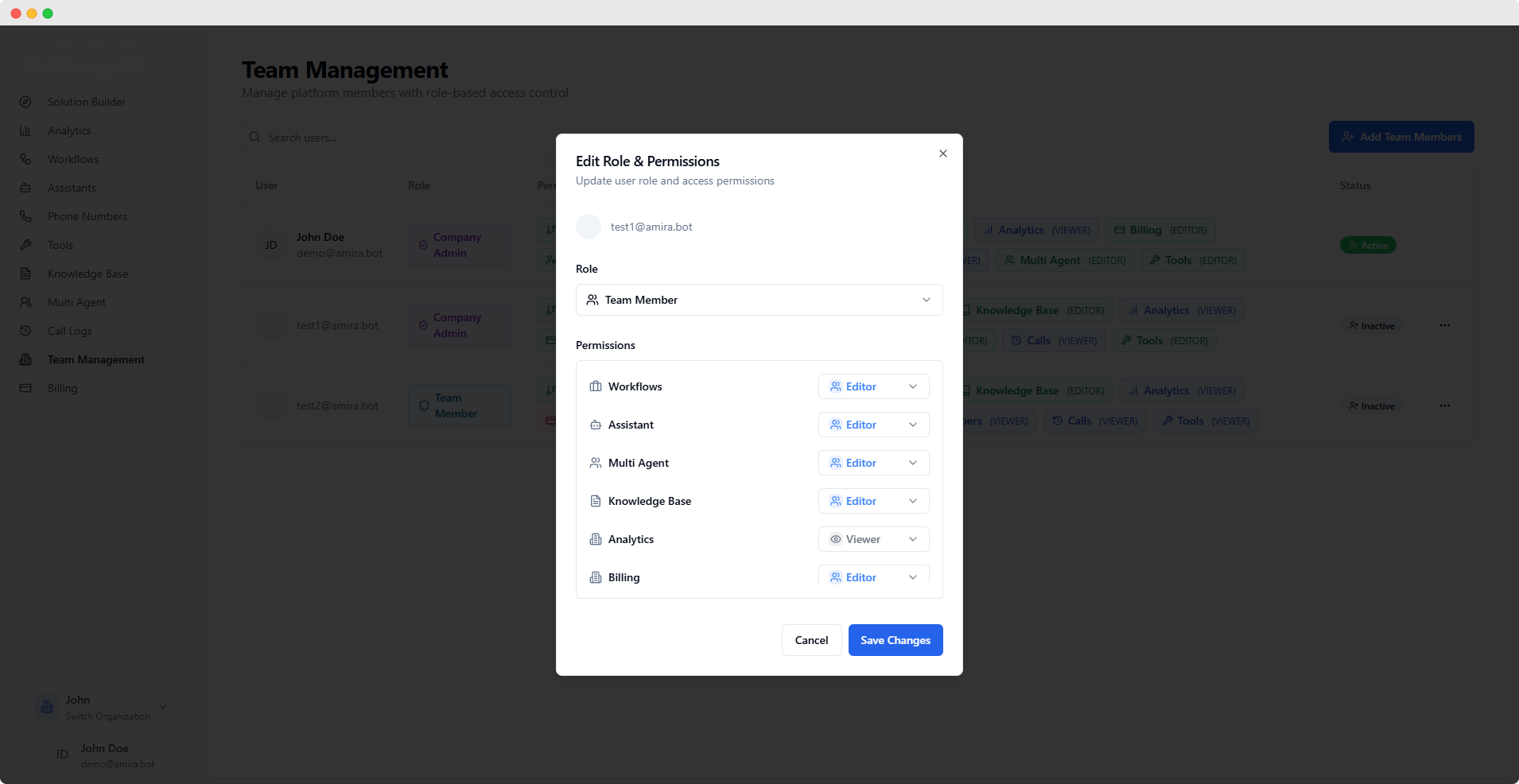Image resolution: width=1519 pixels, height=784 pixels.
Task: Open Call Logs
Action: (70, 330)
